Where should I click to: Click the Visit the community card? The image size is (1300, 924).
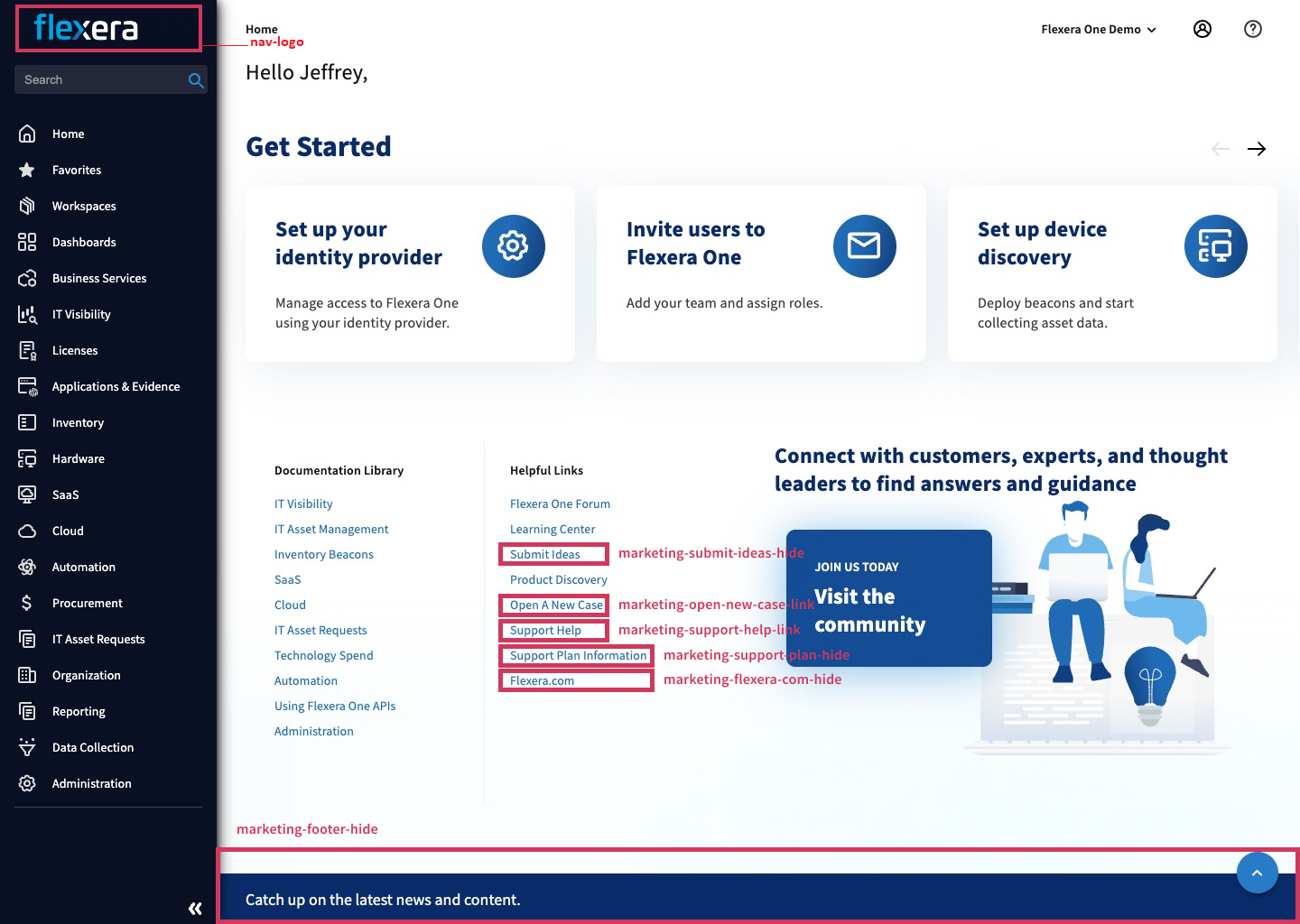(888, 598)
